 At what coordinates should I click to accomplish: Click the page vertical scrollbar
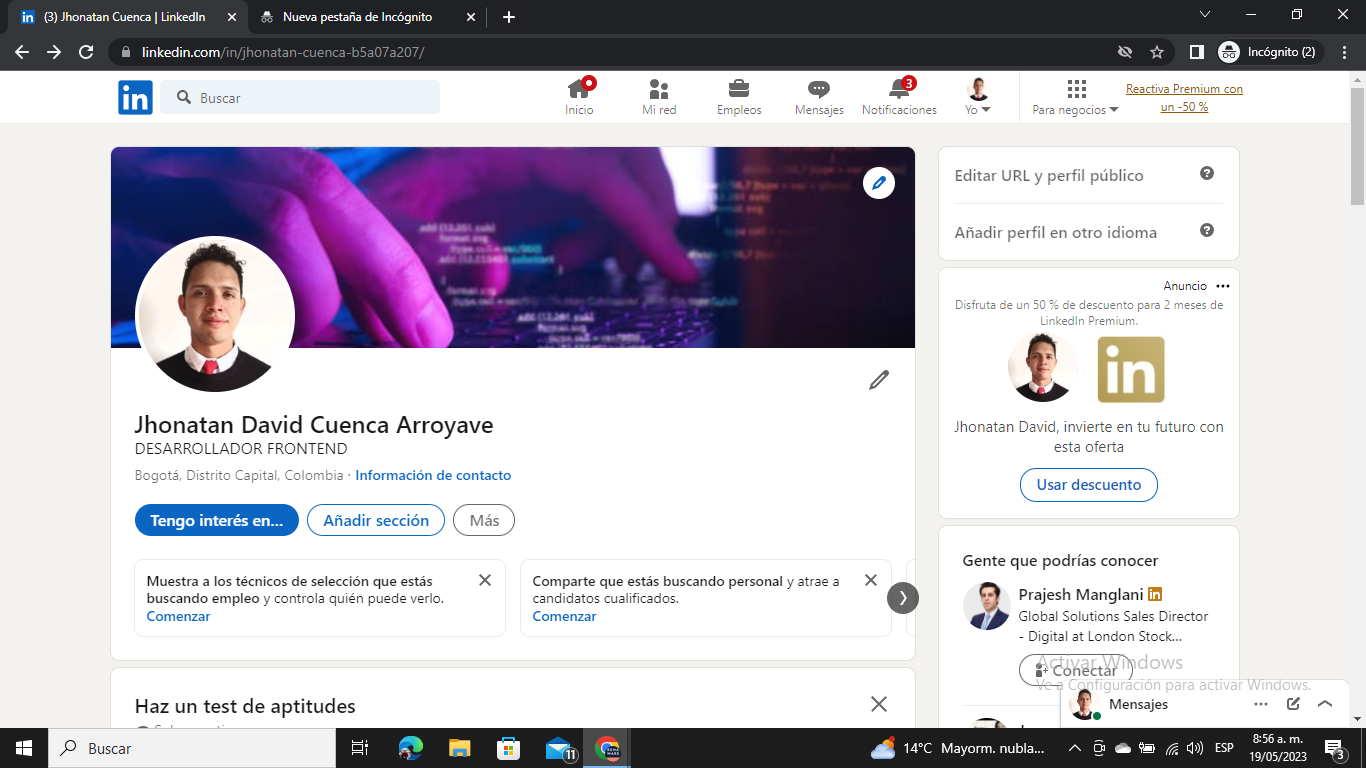click(1357, 145)
